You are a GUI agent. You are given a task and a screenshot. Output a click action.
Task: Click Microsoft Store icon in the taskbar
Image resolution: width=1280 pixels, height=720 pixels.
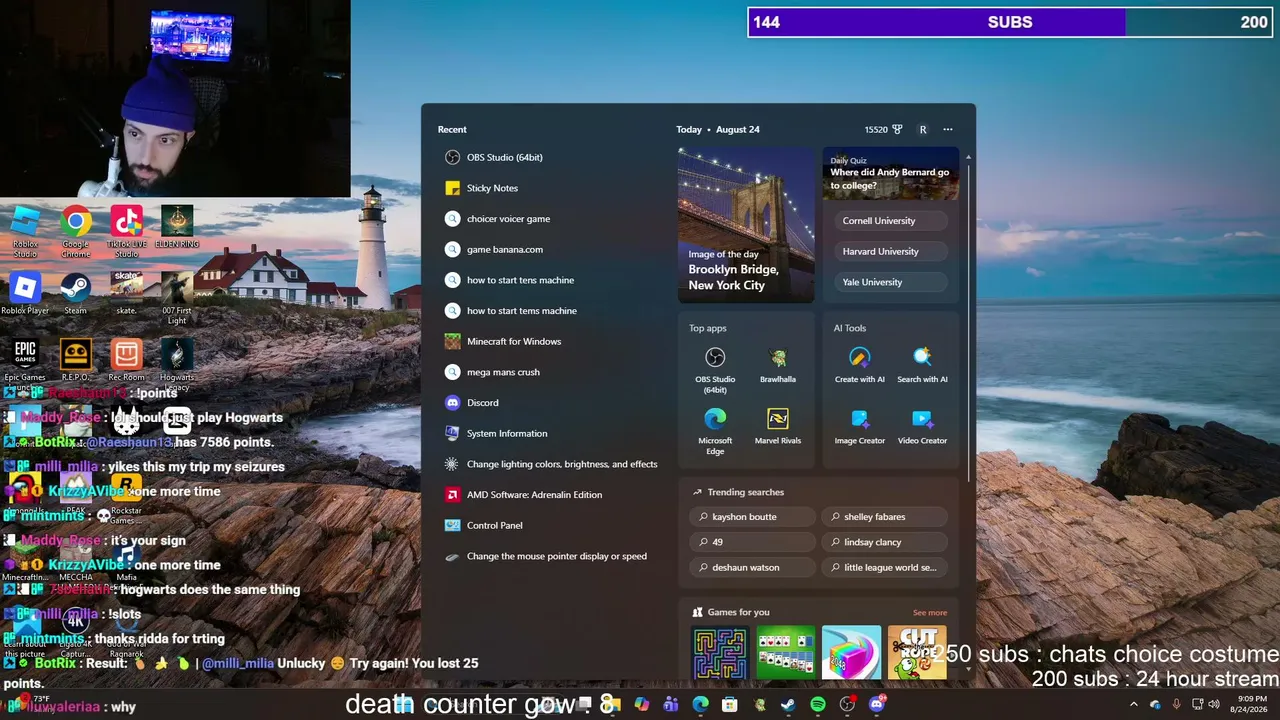[730, 705]
